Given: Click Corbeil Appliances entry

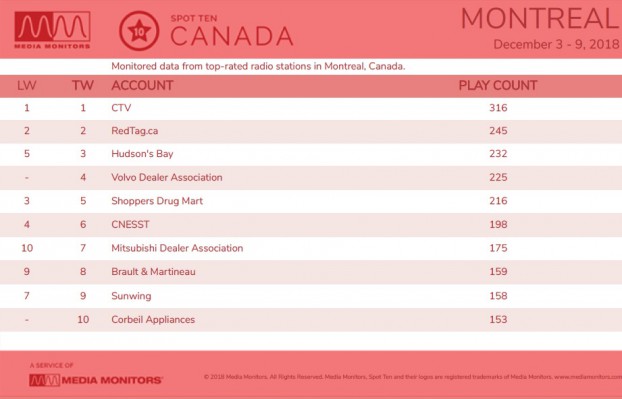Looking at the screenshot, I should pyautogui.click(x=153, y=319).
